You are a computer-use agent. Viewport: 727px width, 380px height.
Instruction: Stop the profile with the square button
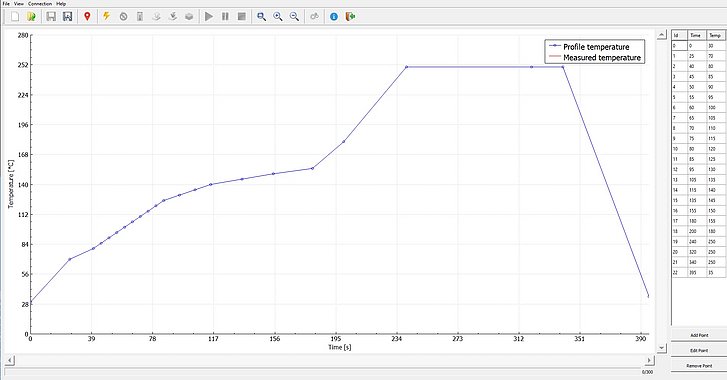pyautogui.click(x=242, y=17)
